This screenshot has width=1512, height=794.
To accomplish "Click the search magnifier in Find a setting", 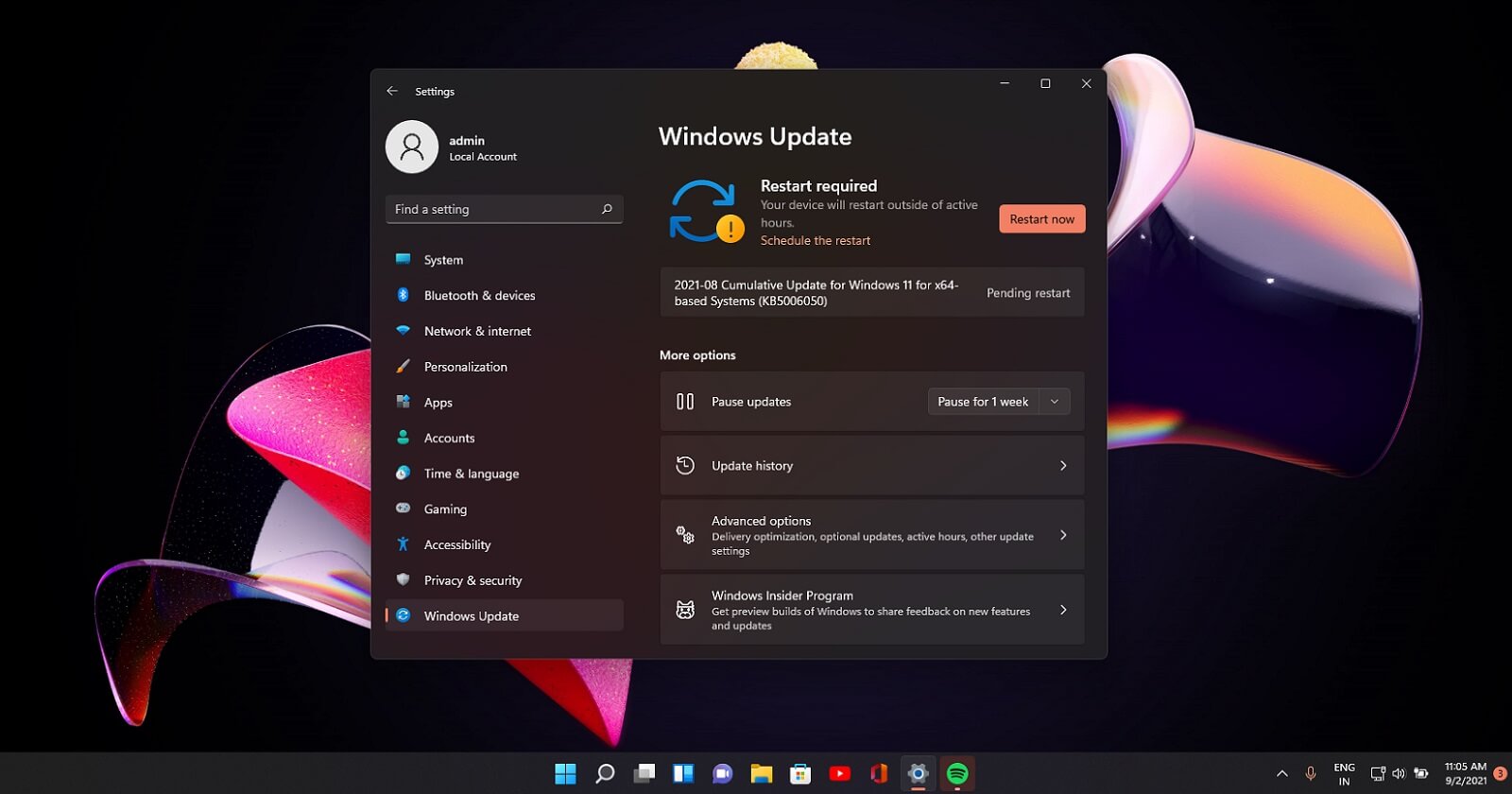I will [x=607, y=209].
